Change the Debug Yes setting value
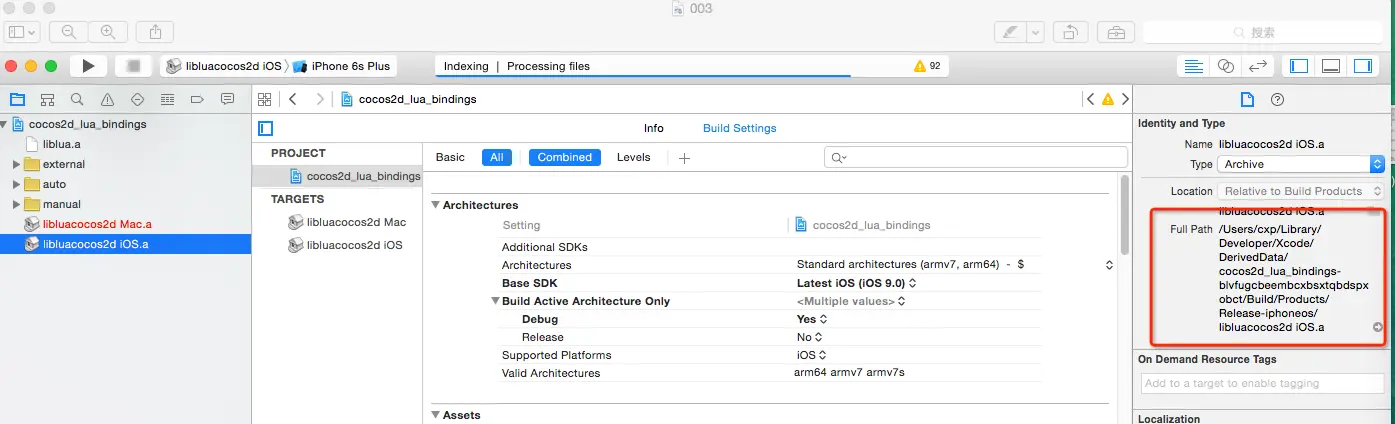 [812, 319]
